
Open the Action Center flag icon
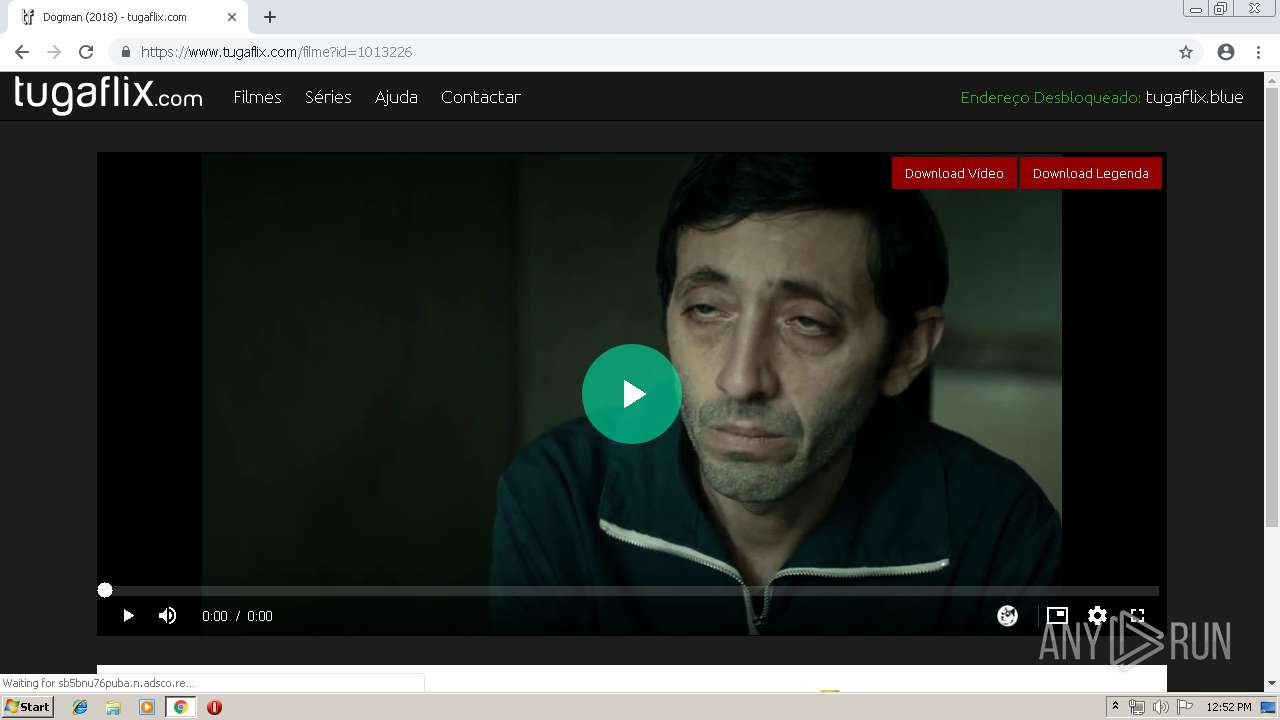coord(1185,707)
